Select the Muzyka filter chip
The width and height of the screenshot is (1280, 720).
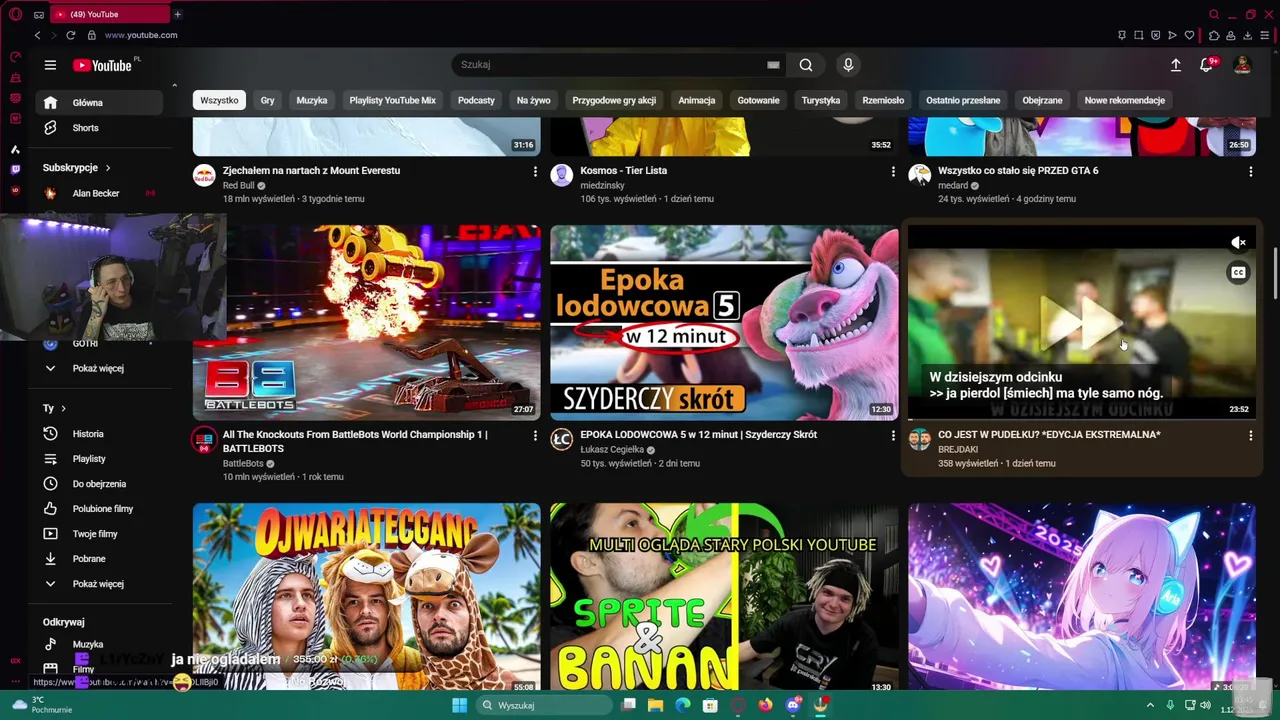tap(312, 100)
